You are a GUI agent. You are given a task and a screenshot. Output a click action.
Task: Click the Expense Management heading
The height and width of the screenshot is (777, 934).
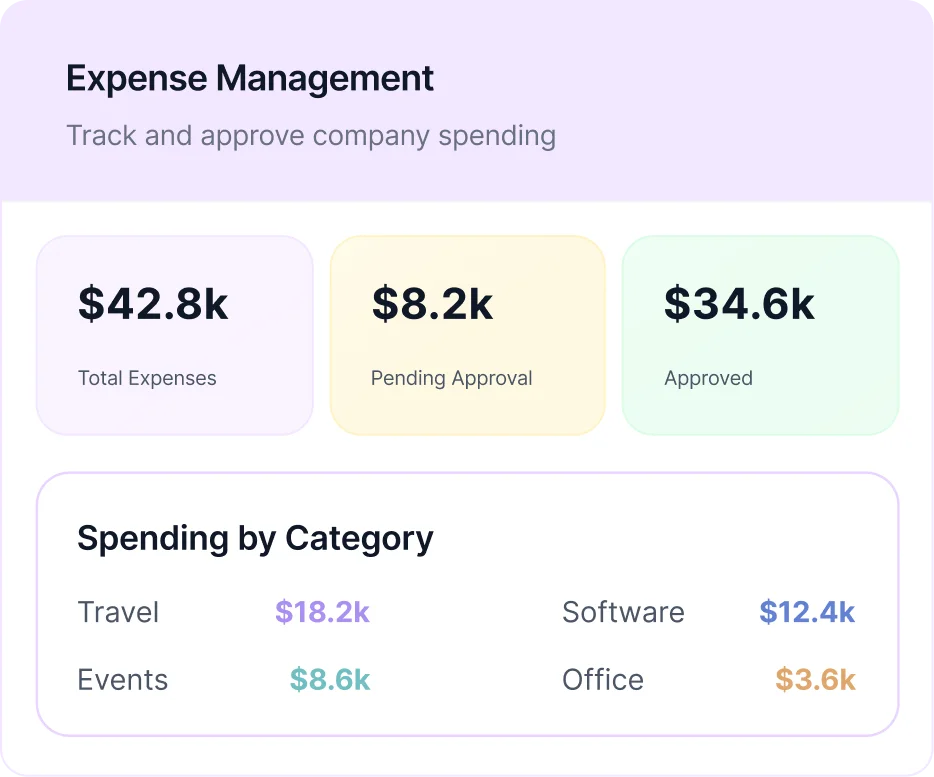(x=249, y=78)
